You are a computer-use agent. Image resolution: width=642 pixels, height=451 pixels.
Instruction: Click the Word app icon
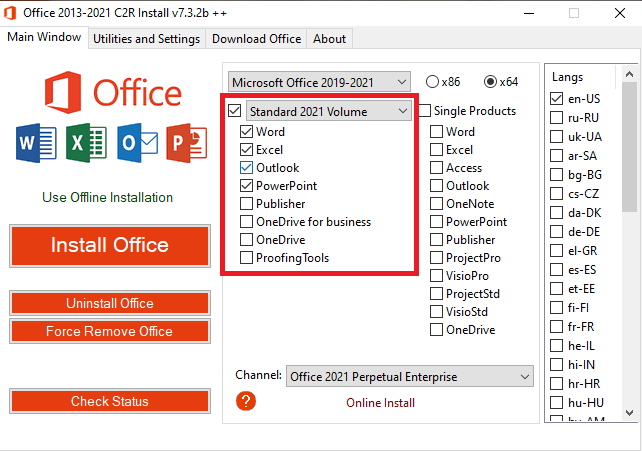[32, 145]
